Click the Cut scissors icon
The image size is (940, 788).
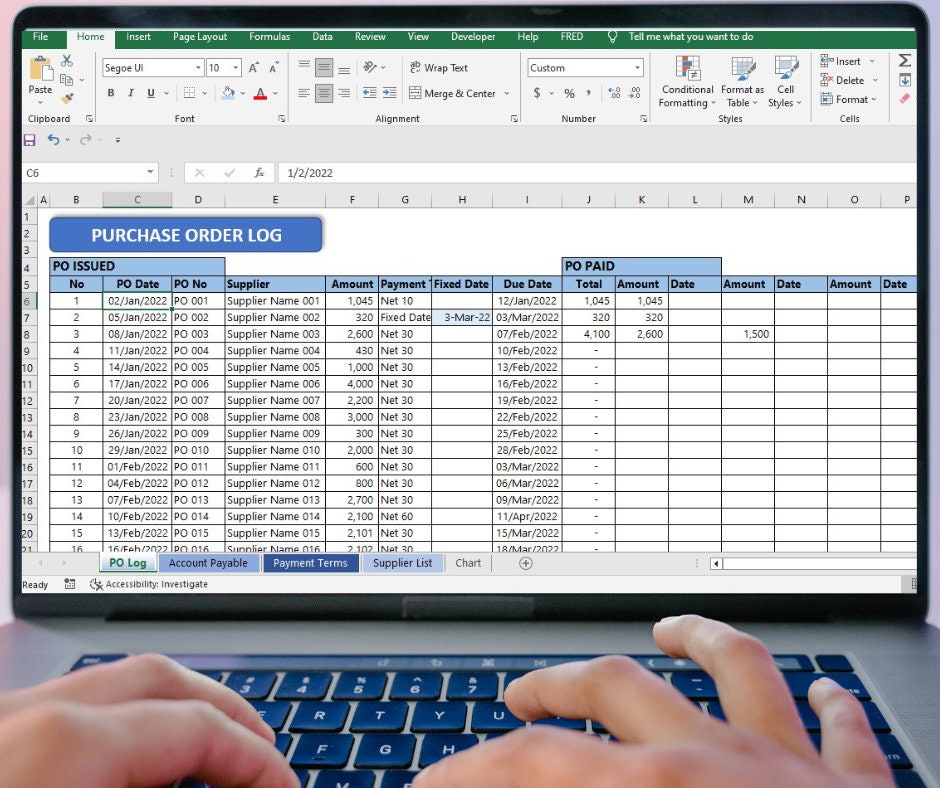tap(67, 61)
